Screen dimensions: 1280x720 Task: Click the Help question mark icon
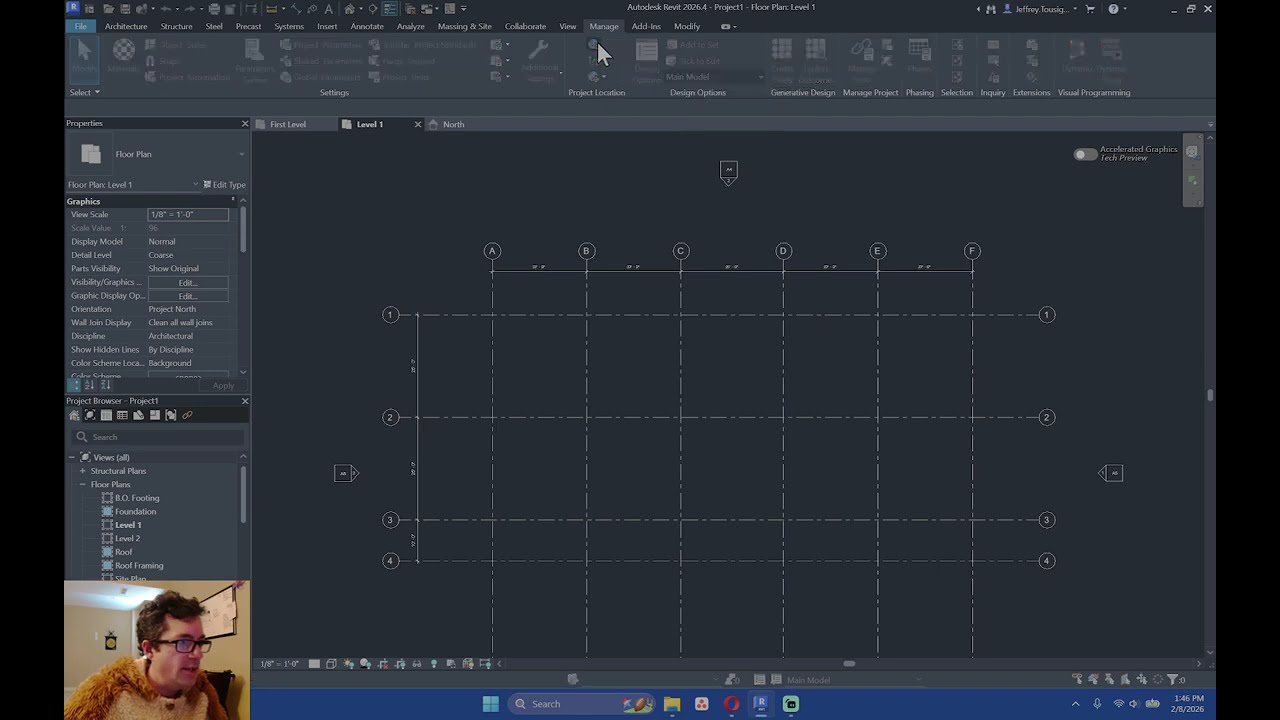[x=1113, y=9]
